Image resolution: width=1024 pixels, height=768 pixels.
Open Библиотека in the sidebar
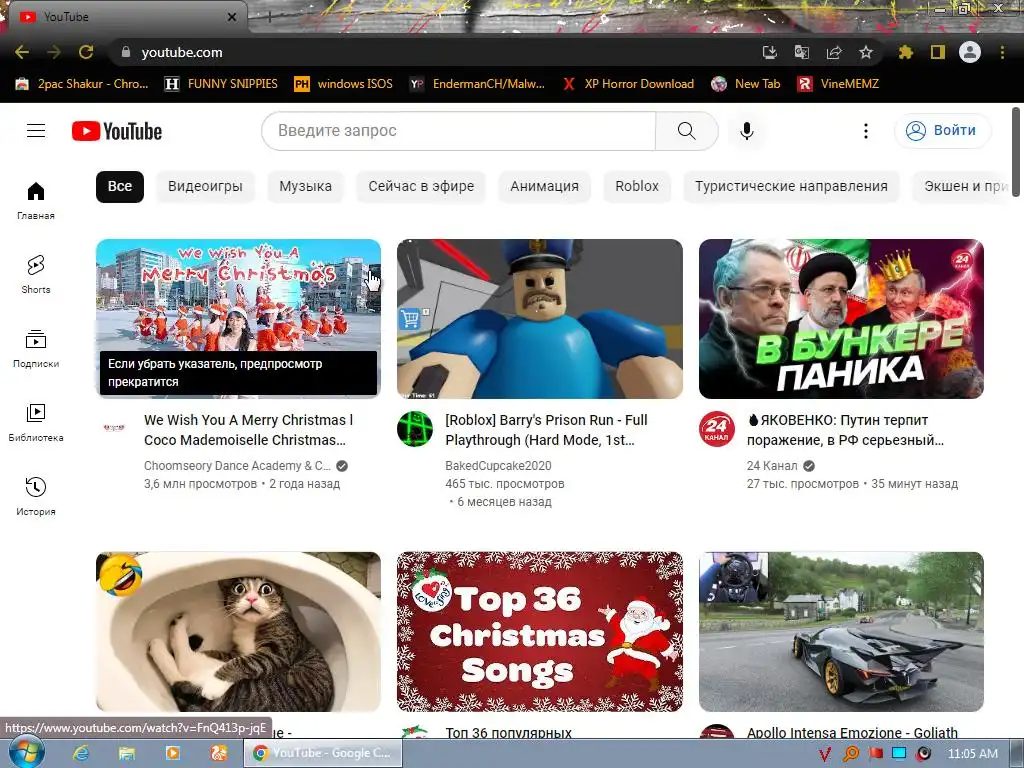(x=36, y=423)
